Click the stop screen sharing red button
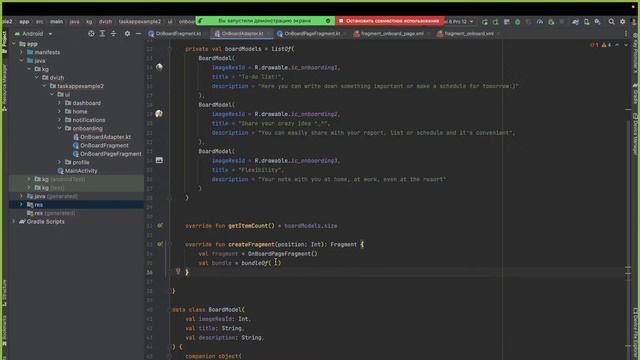The image size is (640, 360). point(390,20)
